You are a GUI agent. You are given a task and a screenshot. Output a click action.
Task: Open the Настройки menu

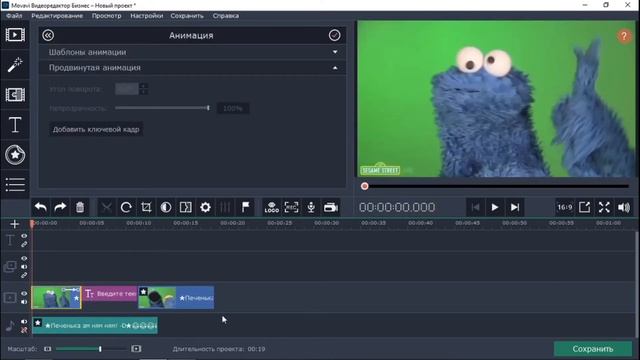tap(147, 16)
